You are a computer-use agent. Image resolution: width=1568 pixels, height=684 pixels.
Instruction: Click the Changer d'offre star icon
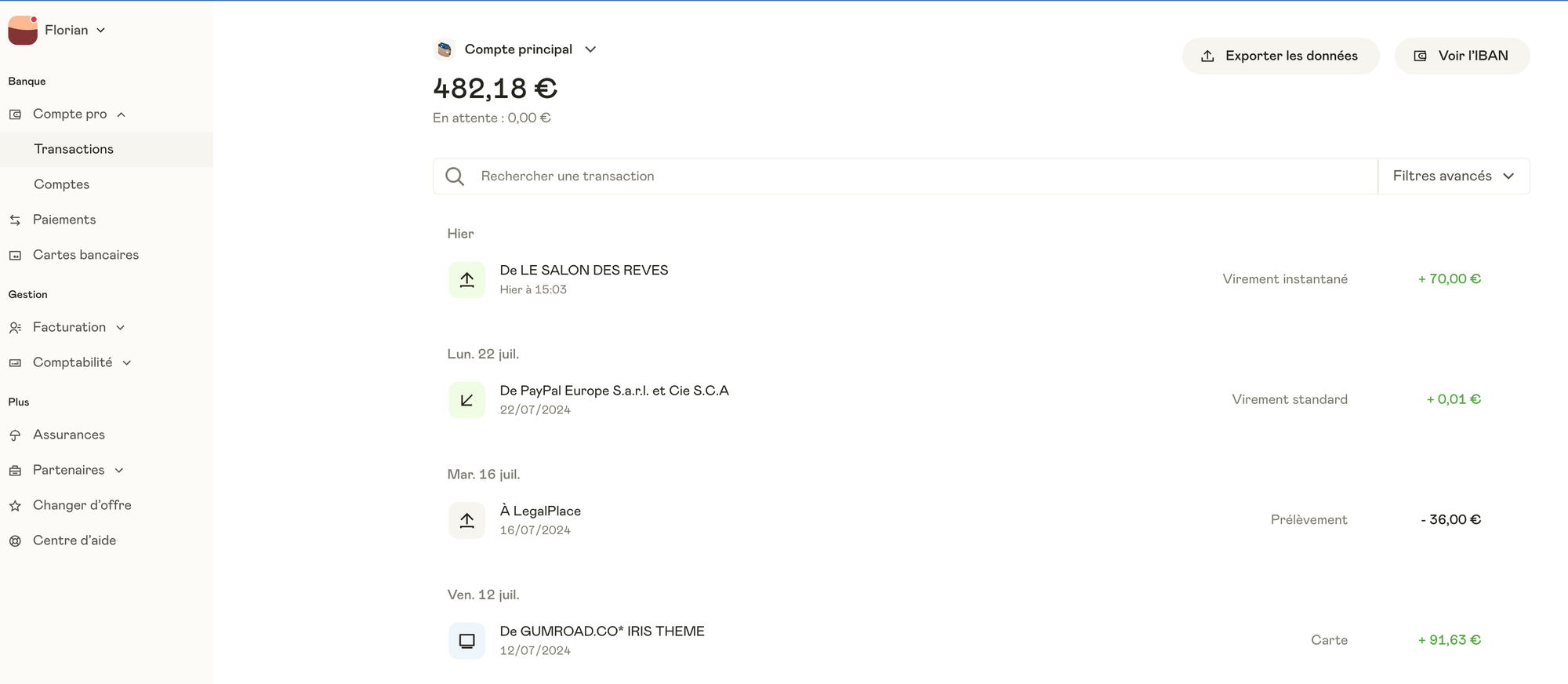15,506
